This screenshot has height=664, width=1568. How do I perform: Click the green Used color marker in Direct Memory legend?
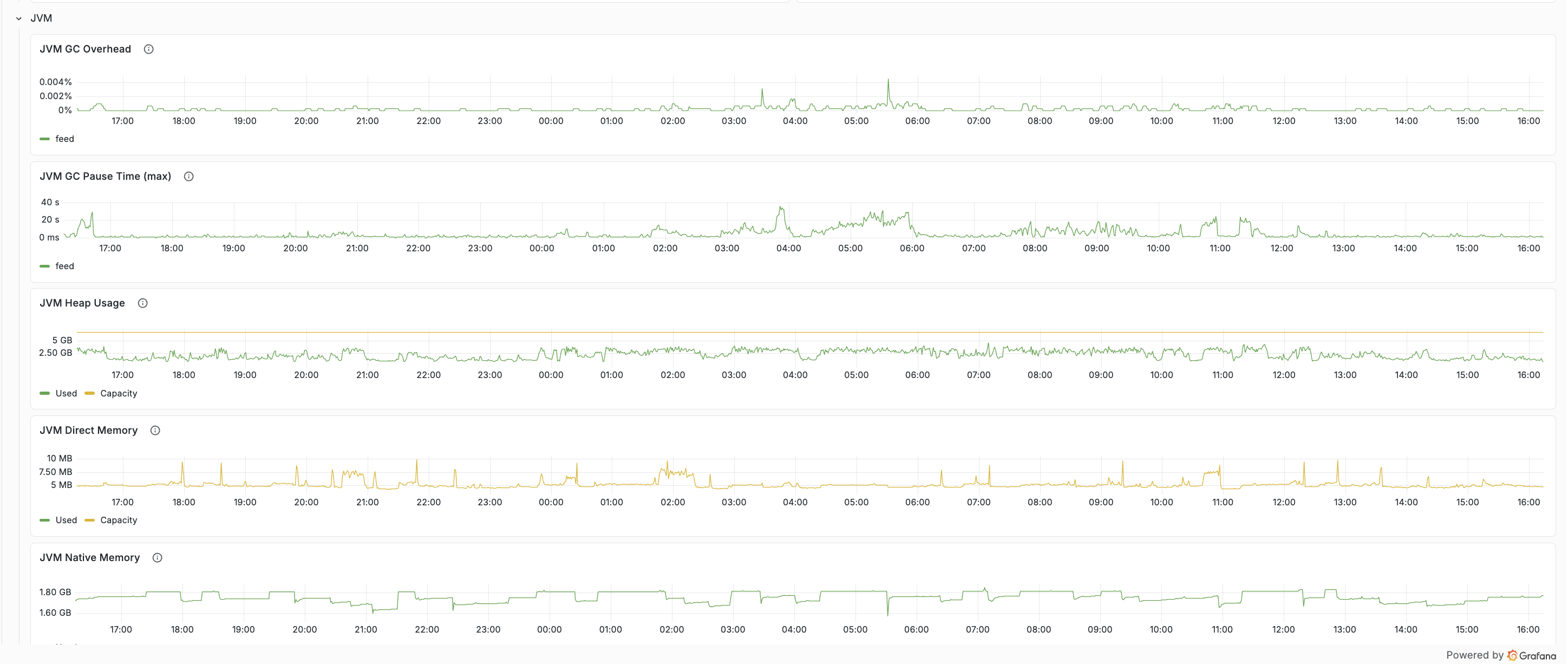tap(44, 520)
